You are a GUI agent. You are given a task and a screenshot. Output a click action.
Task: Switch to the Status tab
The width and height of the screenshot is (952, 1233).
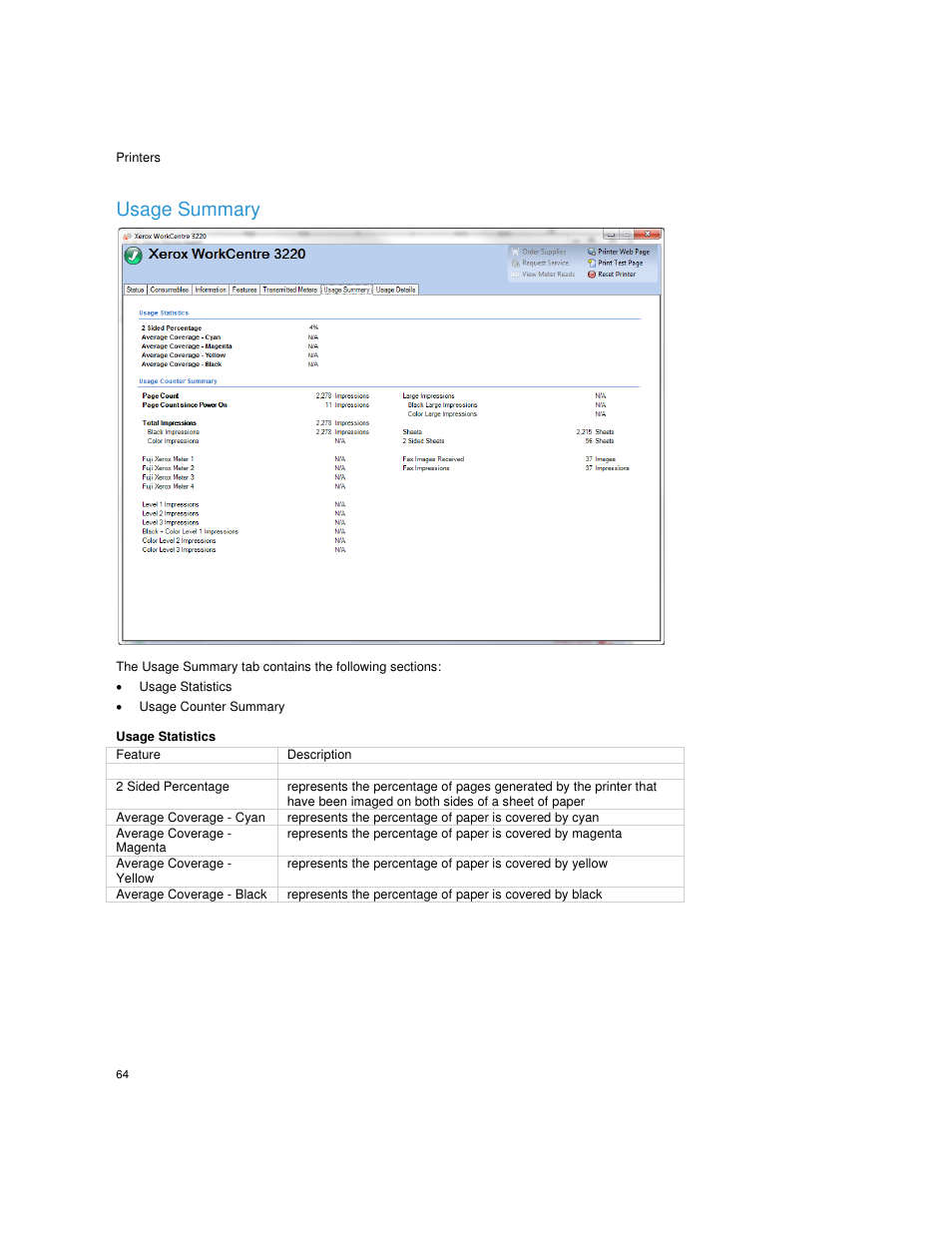(x=136, y=290)
